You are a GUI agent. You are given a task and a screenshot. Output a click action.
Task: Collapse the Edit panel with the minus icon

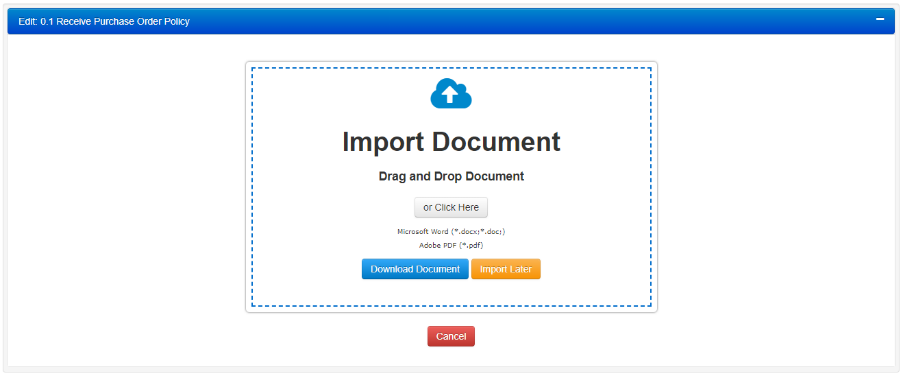click(x=879, y=20)
